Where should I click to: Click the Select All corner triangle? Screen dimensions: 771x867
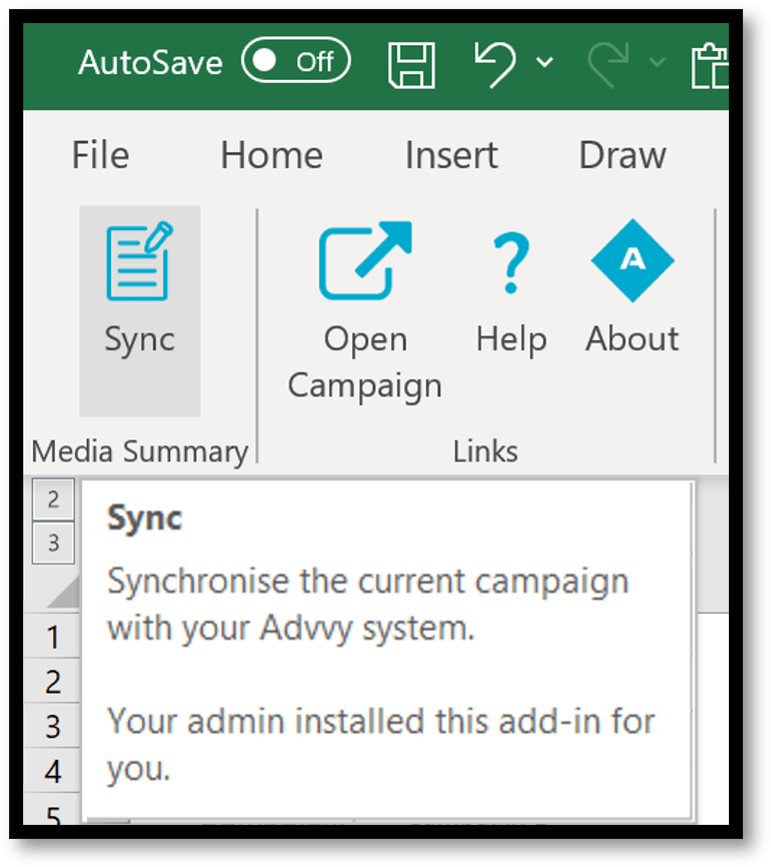pyautogui.click(x=65, y=593)
